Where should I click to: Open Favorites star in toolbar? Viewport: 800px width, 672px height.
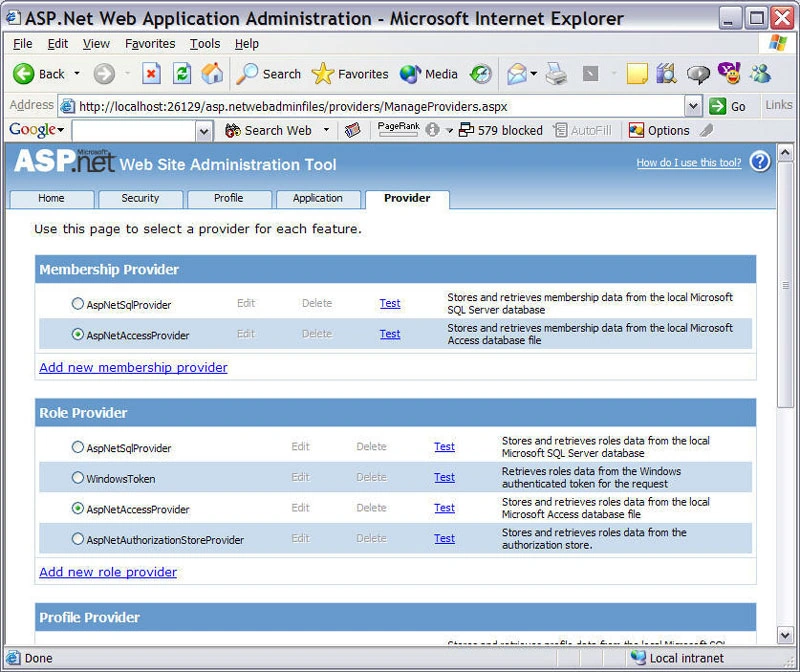(x=322, y=74)
